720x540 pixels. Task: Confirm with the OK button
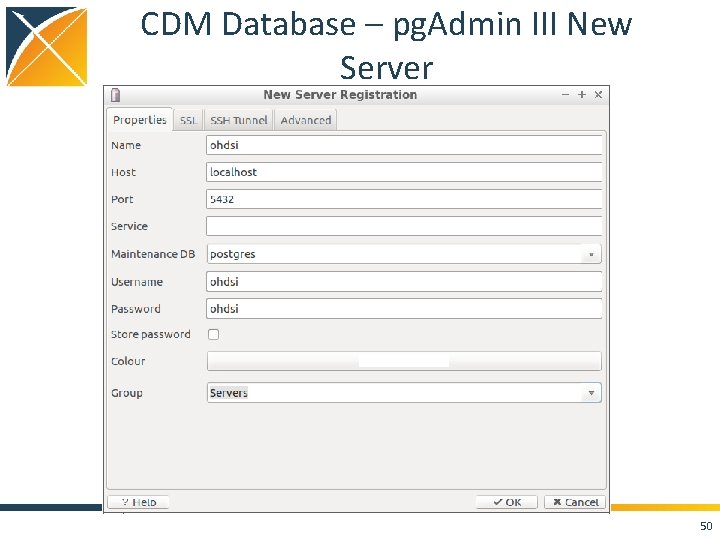[x=506, y=502]
